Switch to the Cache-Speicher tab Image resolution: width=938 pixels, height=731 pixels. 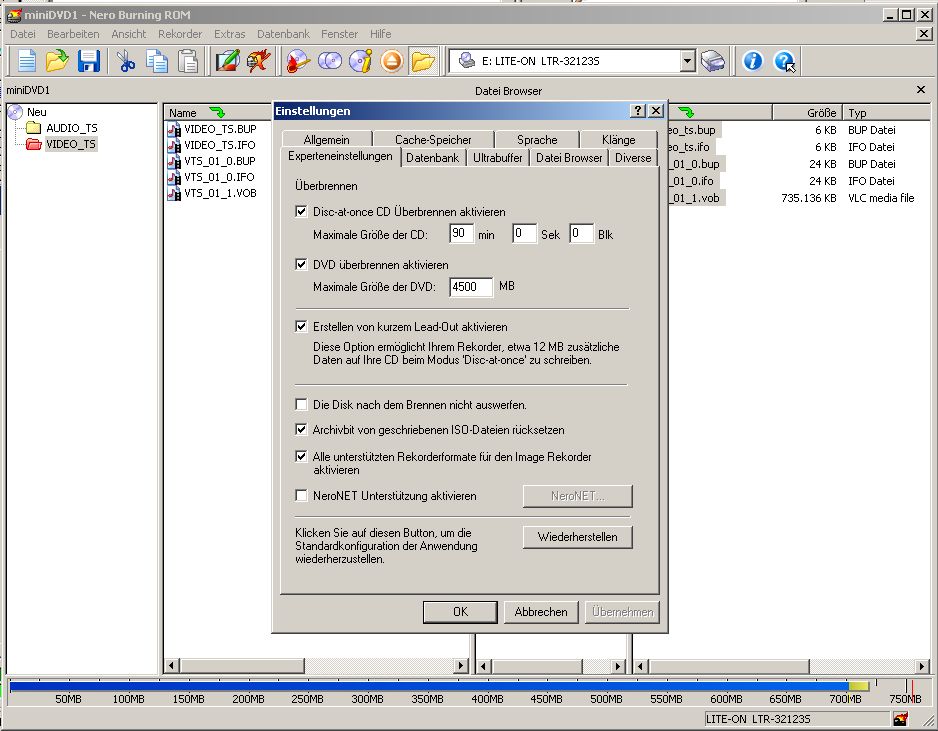[x=433, y=139]
